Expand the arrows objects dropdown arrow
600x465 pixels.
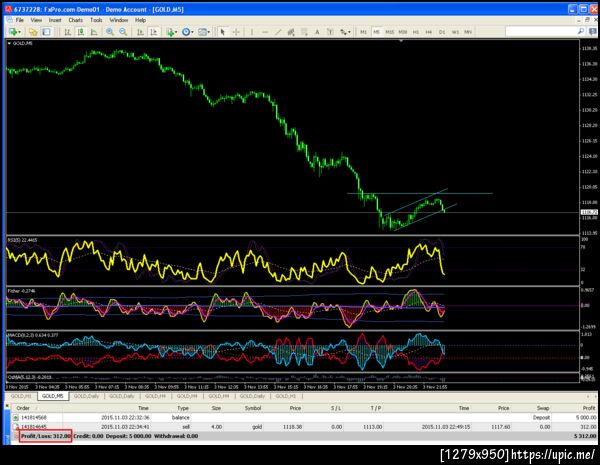pos(349,32)
